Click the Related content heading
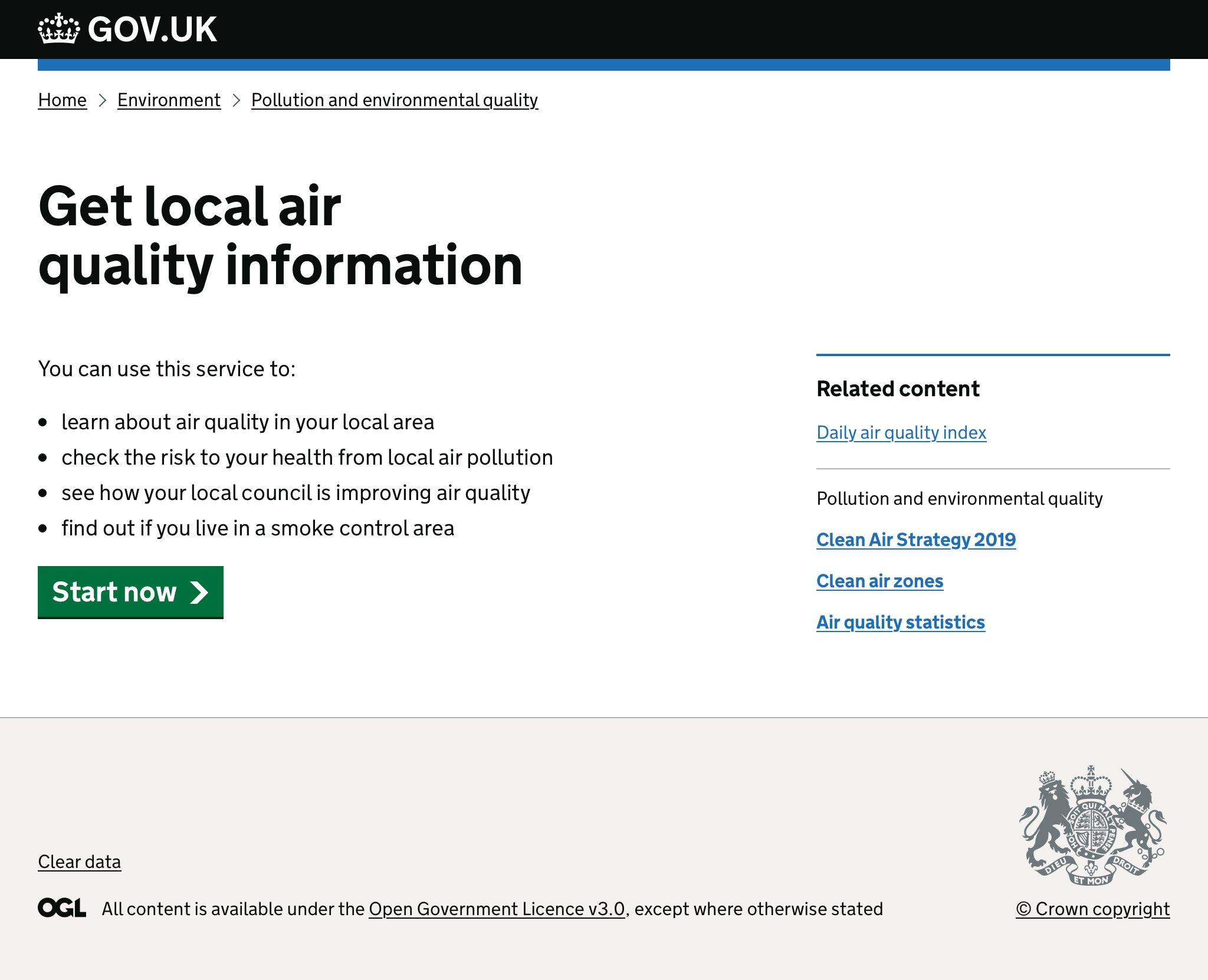Screen dimensions: 1208x980 tap(898, 389)
